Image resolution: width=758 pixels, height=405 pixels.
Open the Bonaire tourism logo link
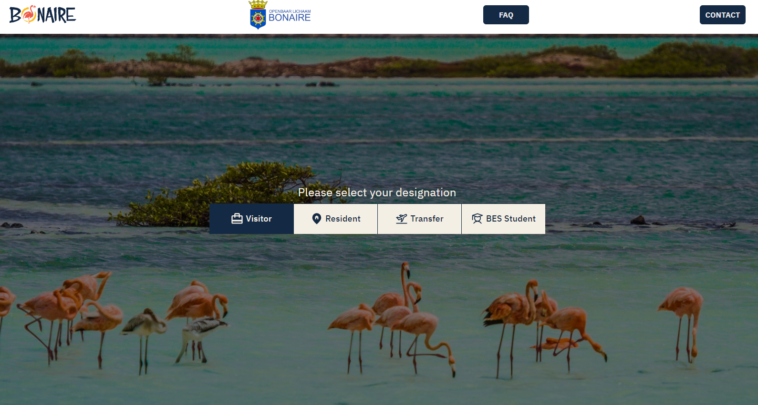click(43, 14)
